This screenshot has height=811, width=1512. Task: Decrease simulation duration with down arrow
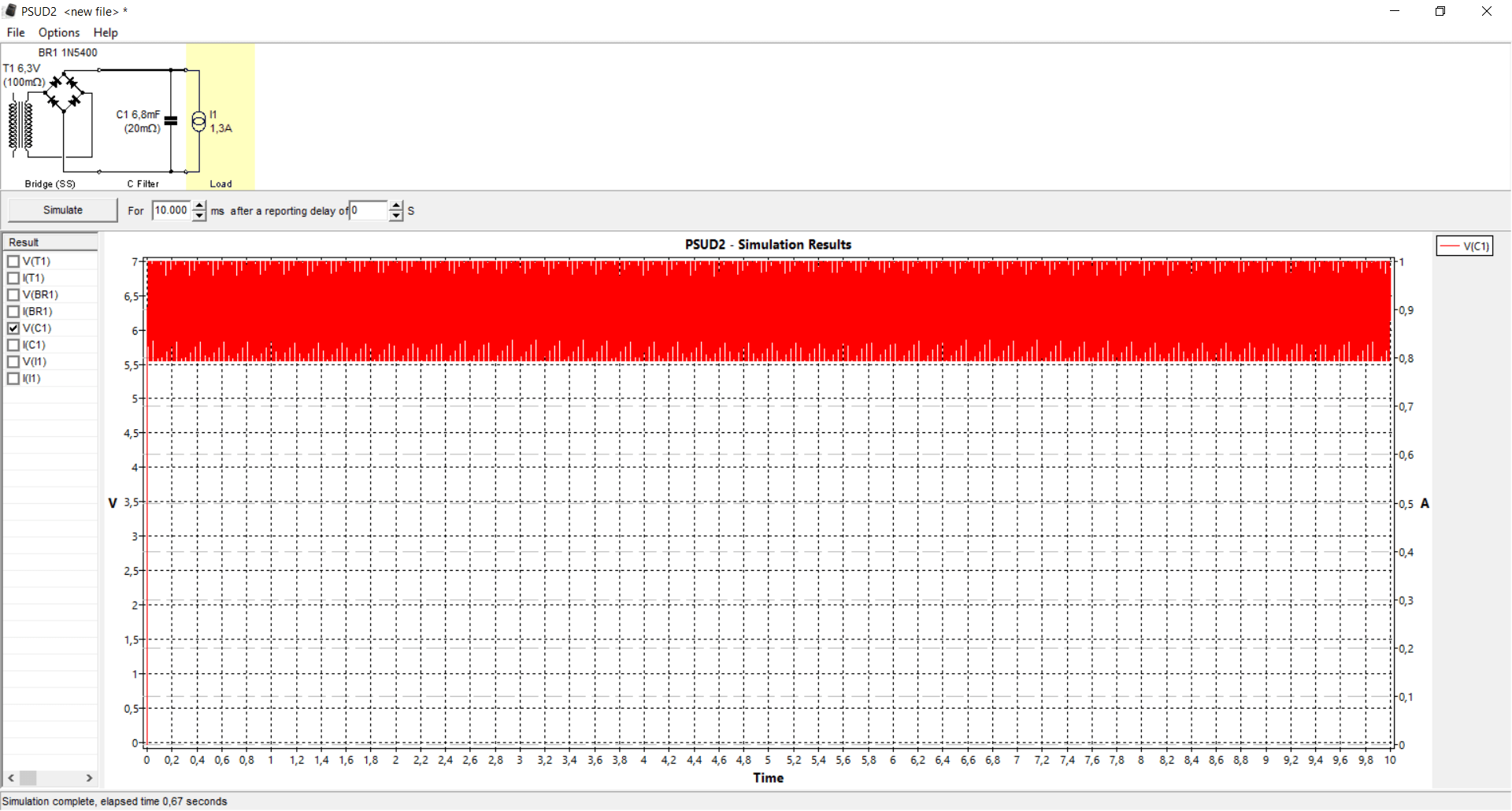(199, 216)
